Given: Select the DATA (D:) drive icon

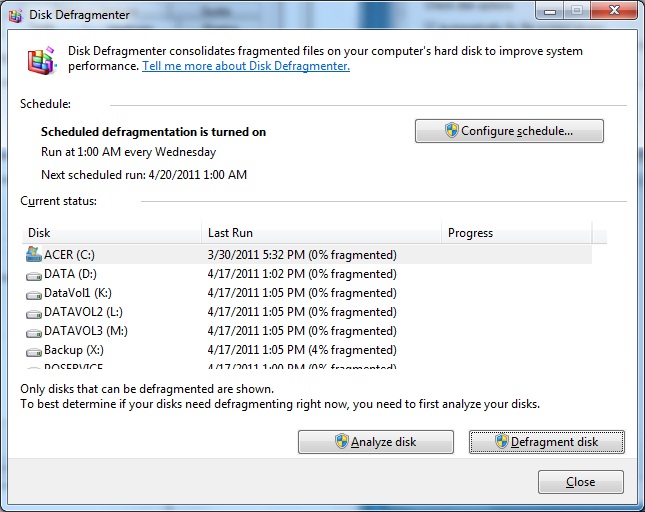Looking at the screenshot, I should pyautogui.click(x=34, y=275).
